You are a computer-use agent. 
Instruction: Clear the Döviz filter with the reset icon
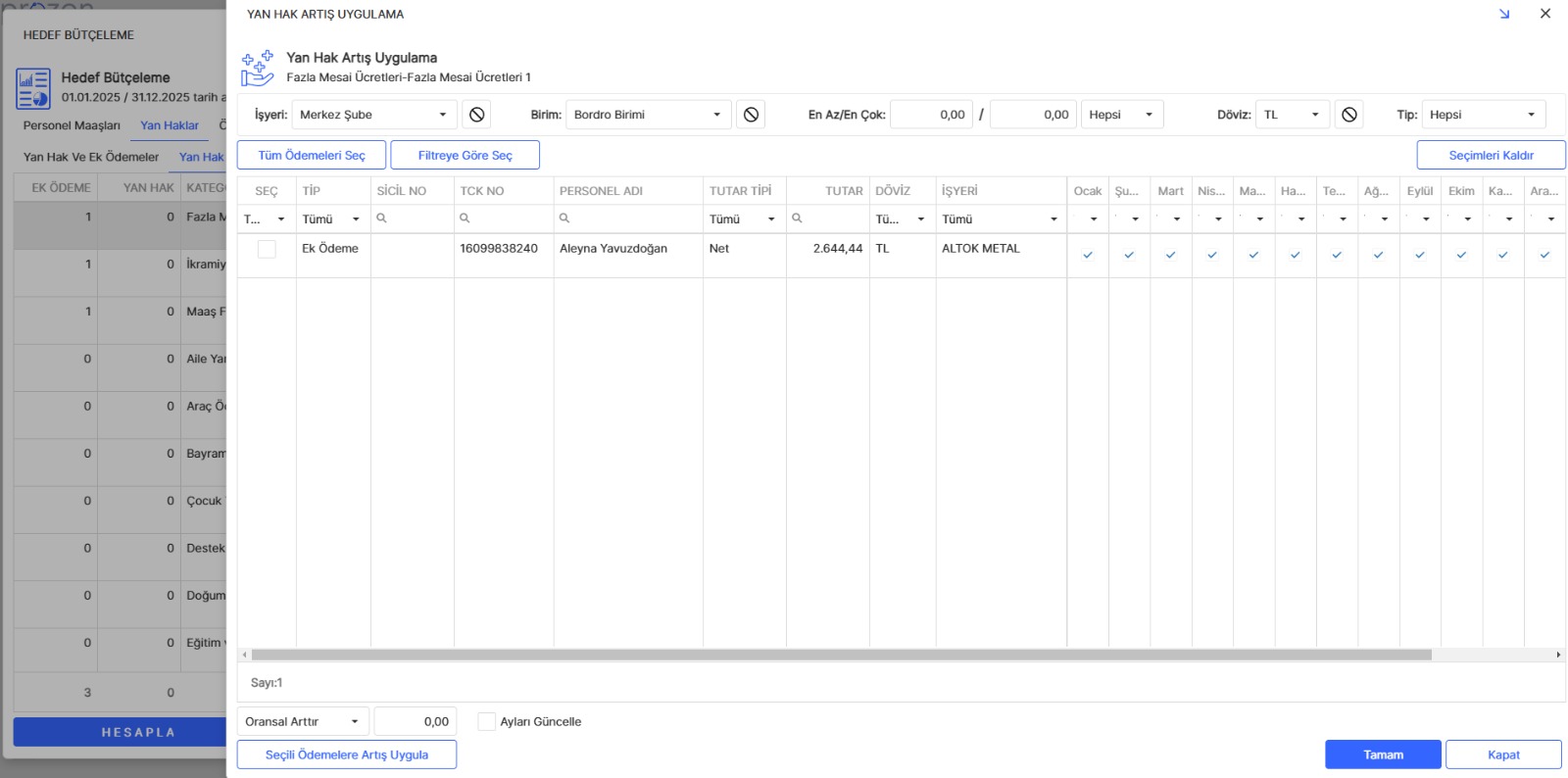pos(1349,115)
